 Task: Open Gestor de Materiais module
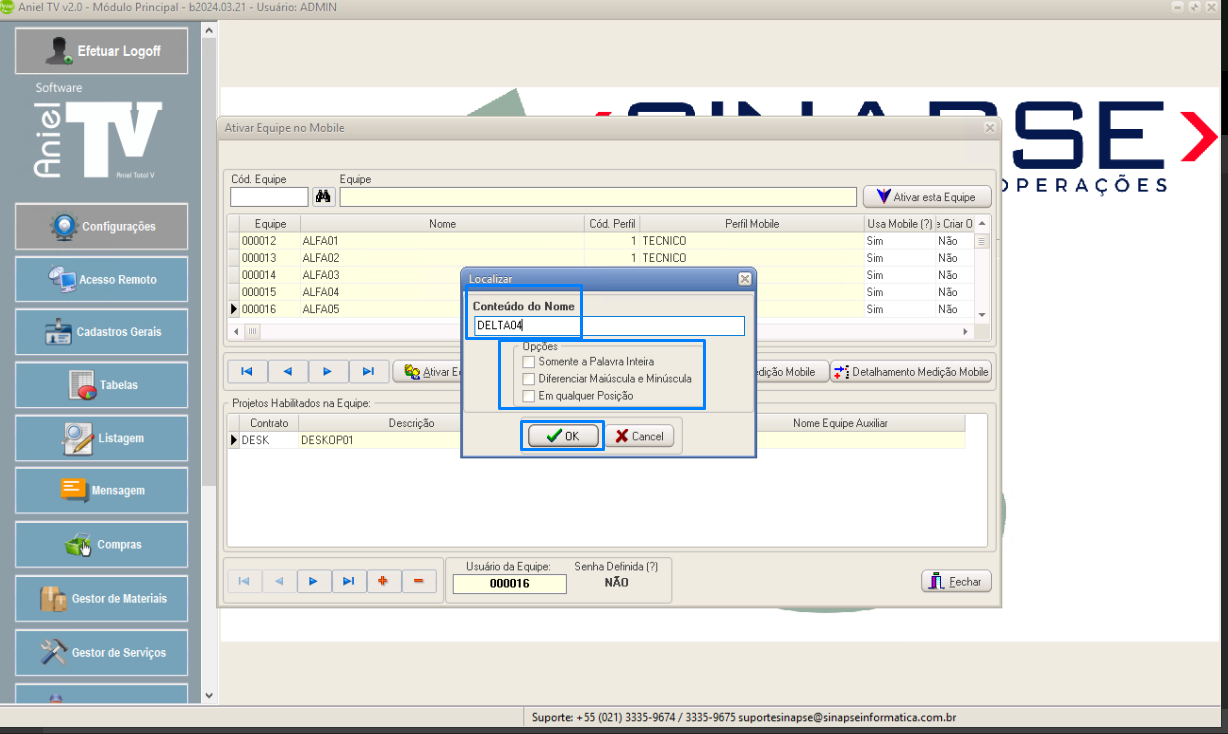tap(102, 599)
